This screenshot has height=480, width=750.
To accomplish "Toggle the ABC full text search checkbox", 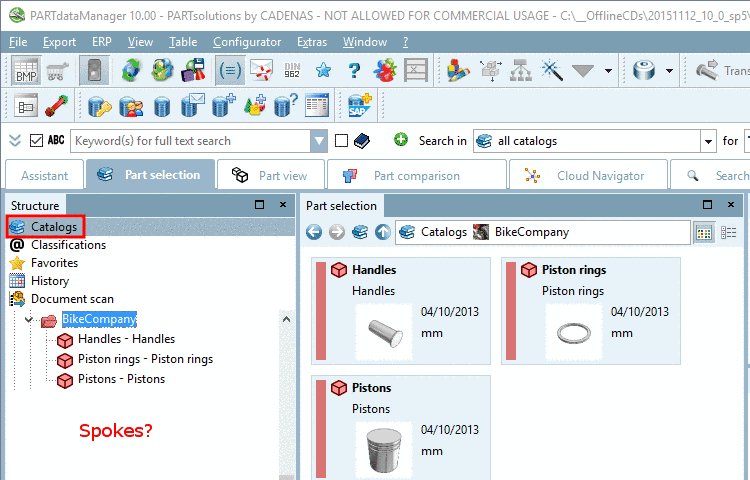I will 37,141.
